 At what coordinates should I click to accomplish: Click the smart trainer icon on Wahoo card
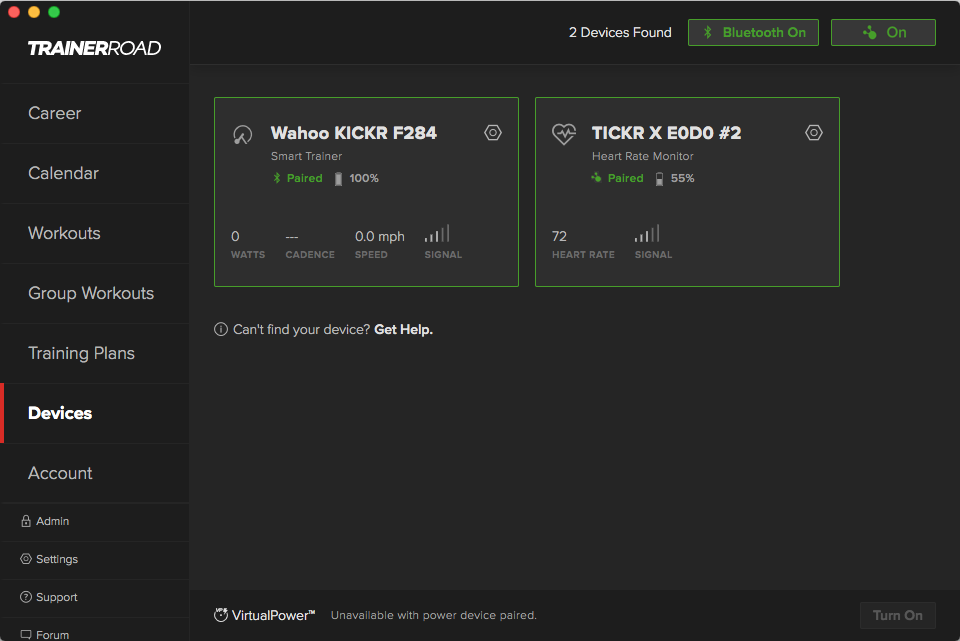pos(242,135)
